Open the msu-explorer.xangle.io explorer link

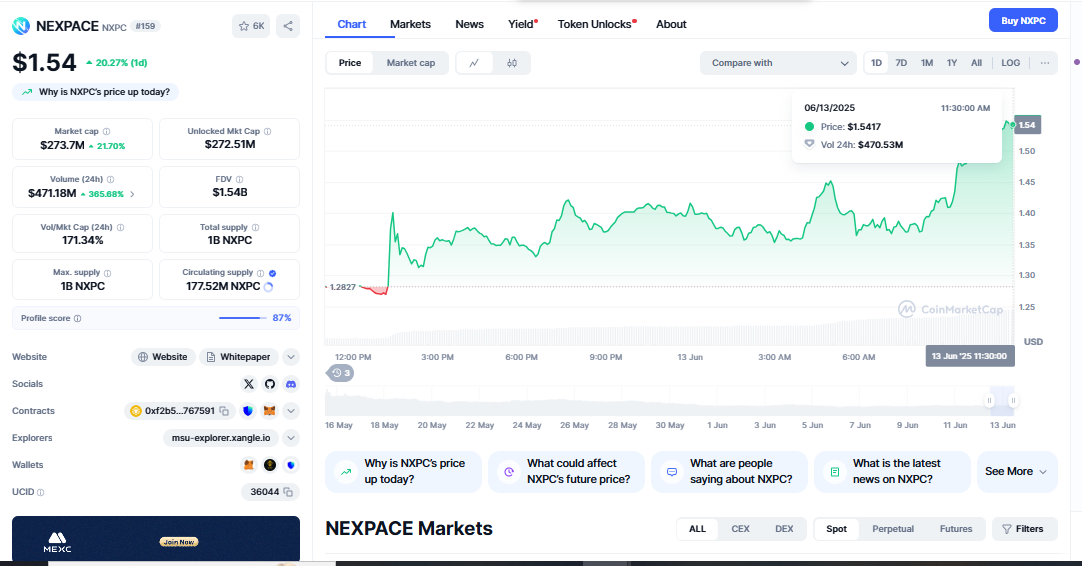pyautogui.click(x=221, y=438)
